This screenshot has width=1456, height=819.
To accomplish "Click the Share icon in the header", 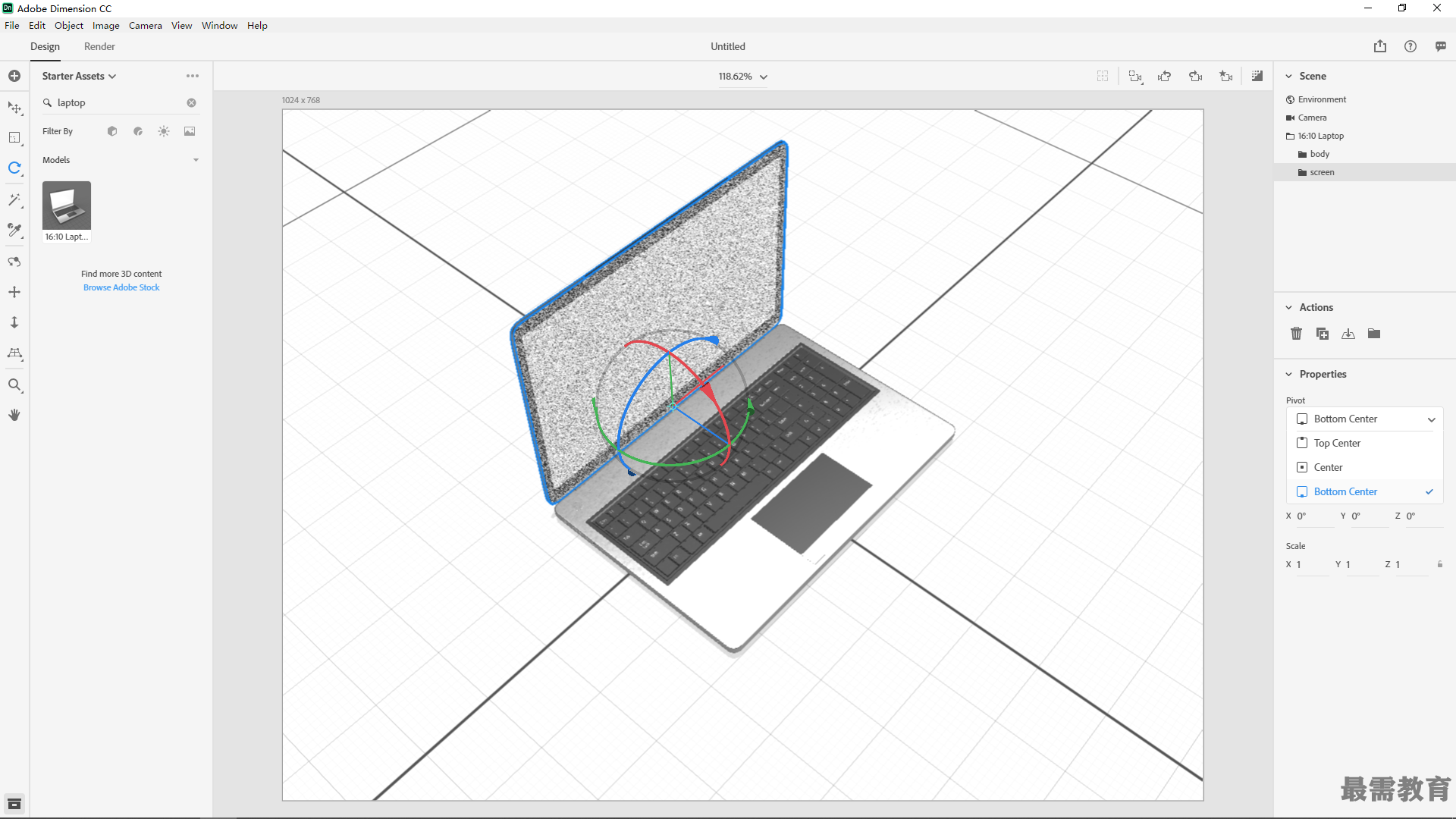I will click(x=1380, y=46).
